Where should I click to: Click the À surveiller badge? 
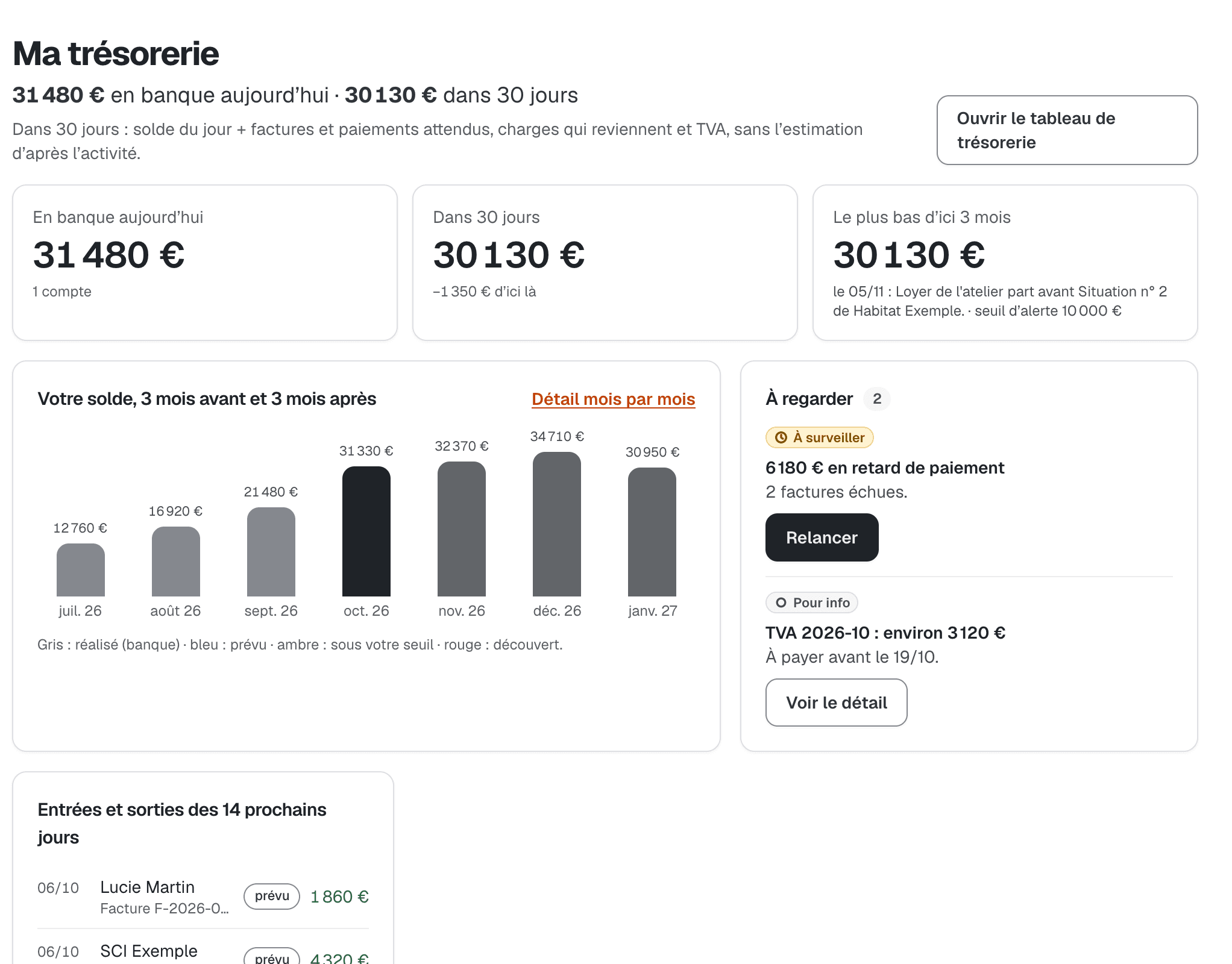819,437
